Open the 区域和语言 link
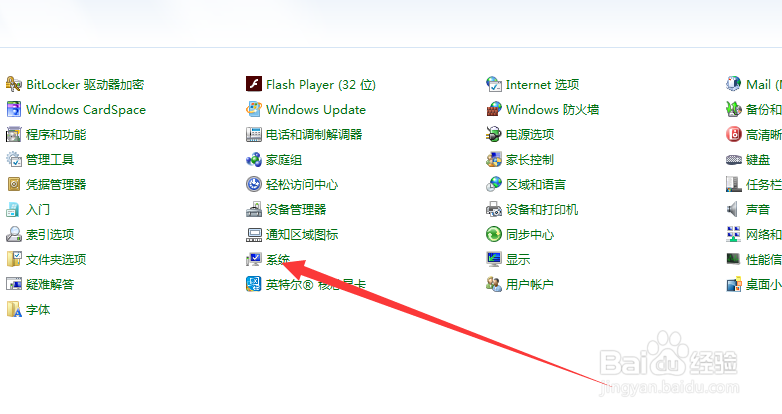The width and height of the screenshot is (782, 414). (536, 185)
